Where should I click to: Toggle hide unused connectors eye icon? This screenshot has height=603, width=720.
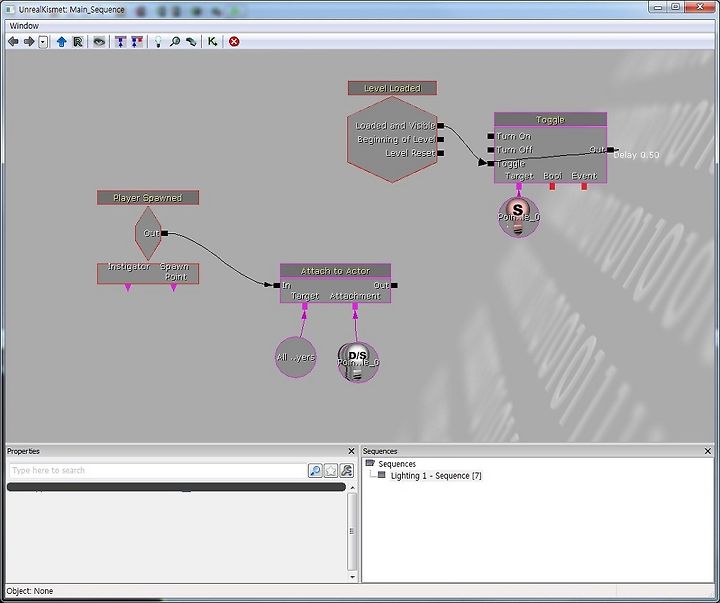[x=99, y=42]
